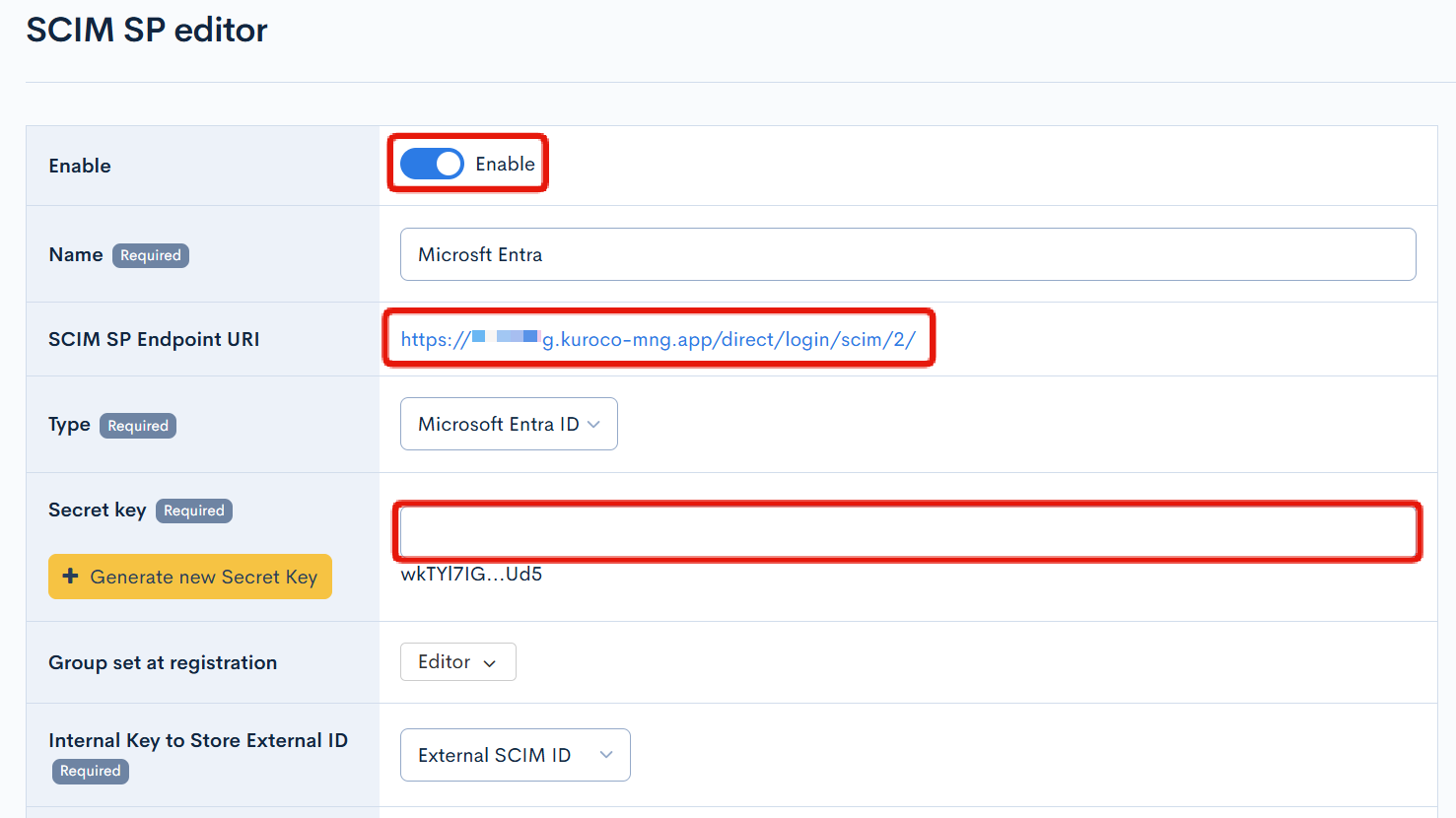Click the Required badge next to Name
Screen dimensions: 1456x818
pos(151,255)
